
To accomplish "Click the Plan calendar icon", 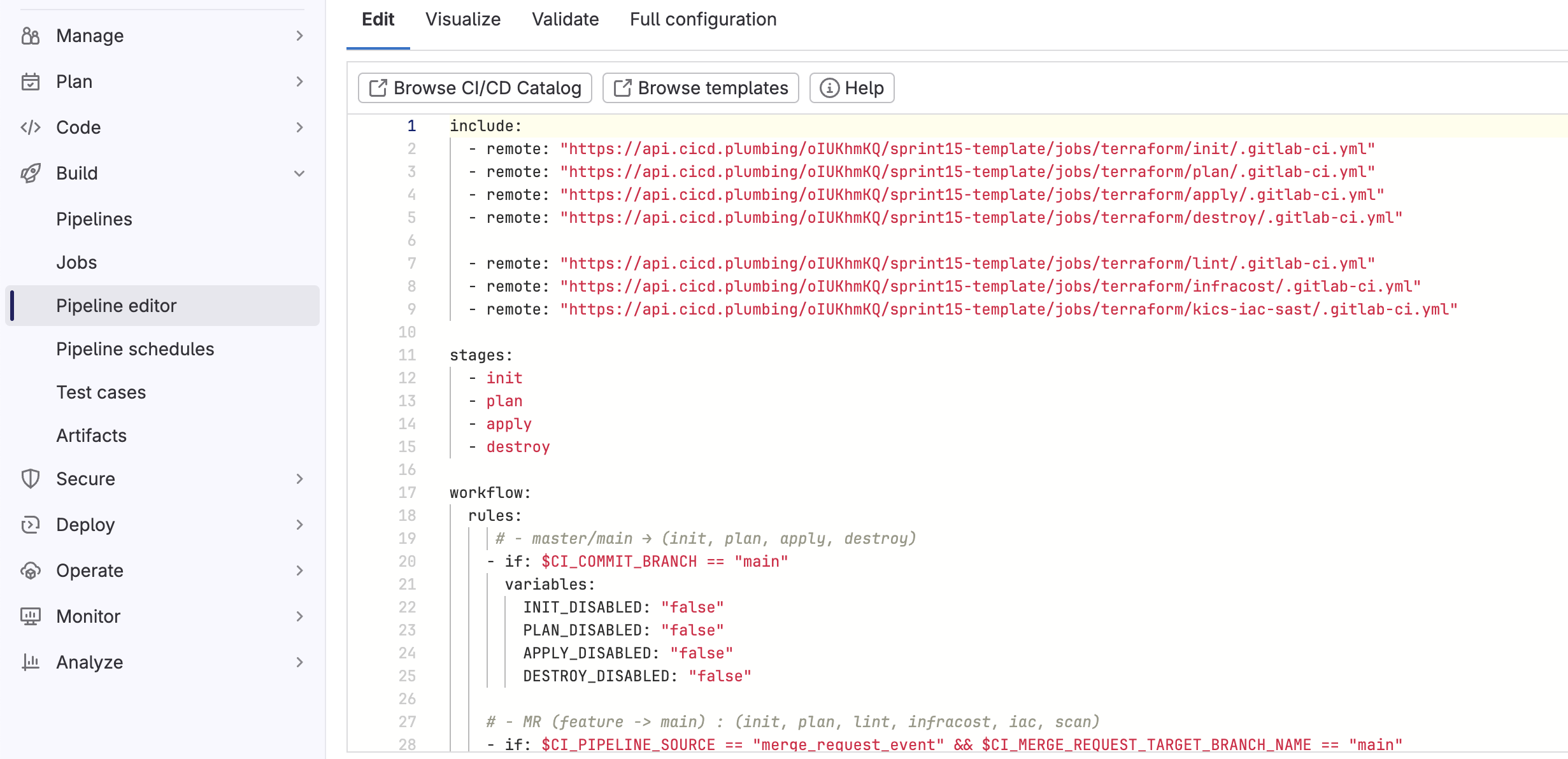I will 30,82.
